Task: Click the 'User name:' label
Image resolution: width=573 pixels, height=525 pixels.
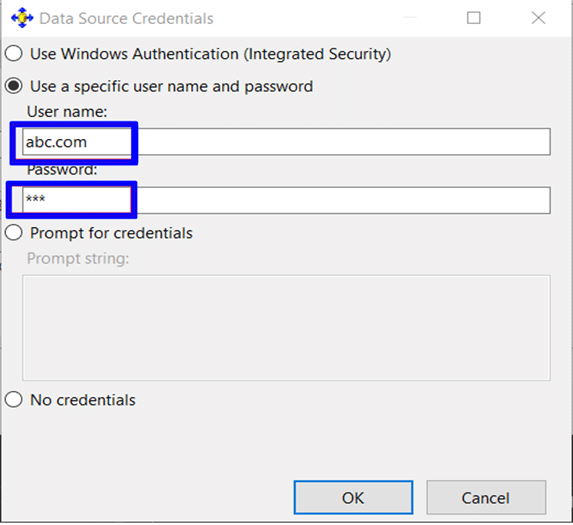Action: click(x=67, y=111)
